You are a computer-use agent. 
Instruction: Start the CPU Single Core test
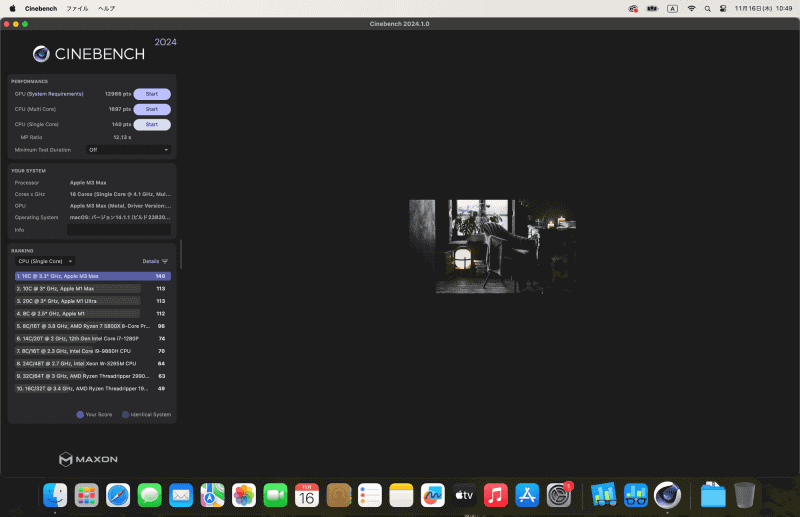152,125
